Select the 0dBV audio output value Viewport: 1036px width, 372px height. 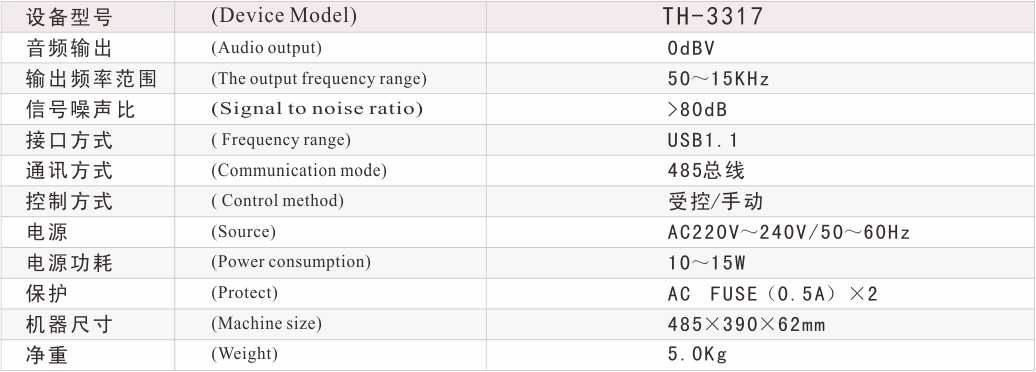[x=691, y=48]
